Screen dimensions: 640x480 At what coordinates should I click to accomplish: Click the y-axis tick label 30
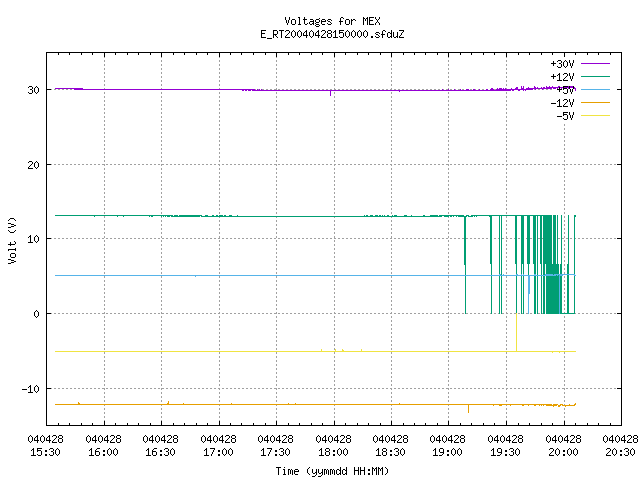[33, 90]
